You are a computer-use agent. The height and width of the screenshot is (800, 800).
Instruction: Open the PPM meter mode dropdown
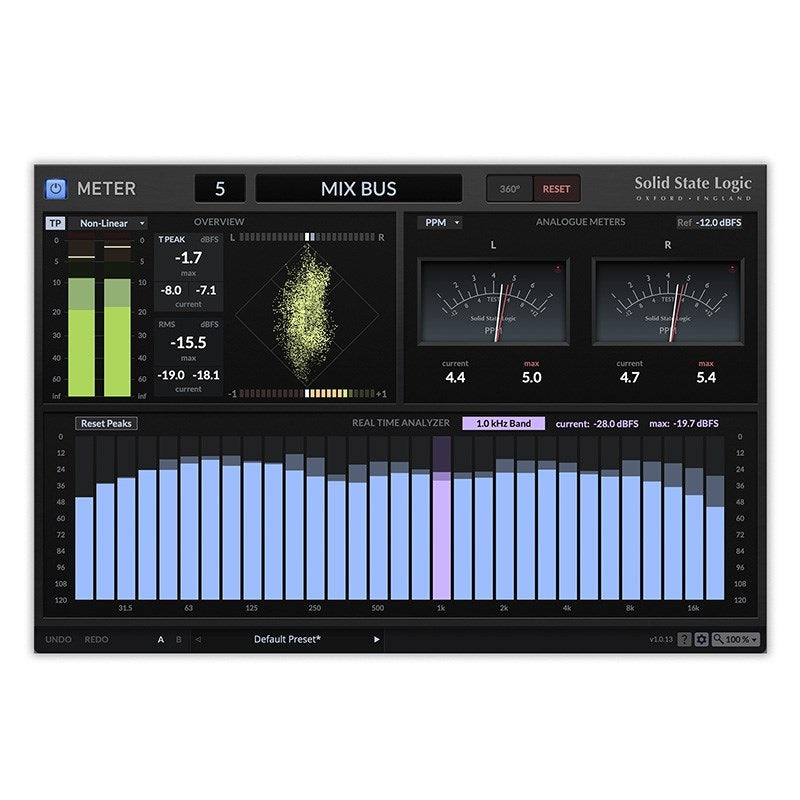pos(438,223)
